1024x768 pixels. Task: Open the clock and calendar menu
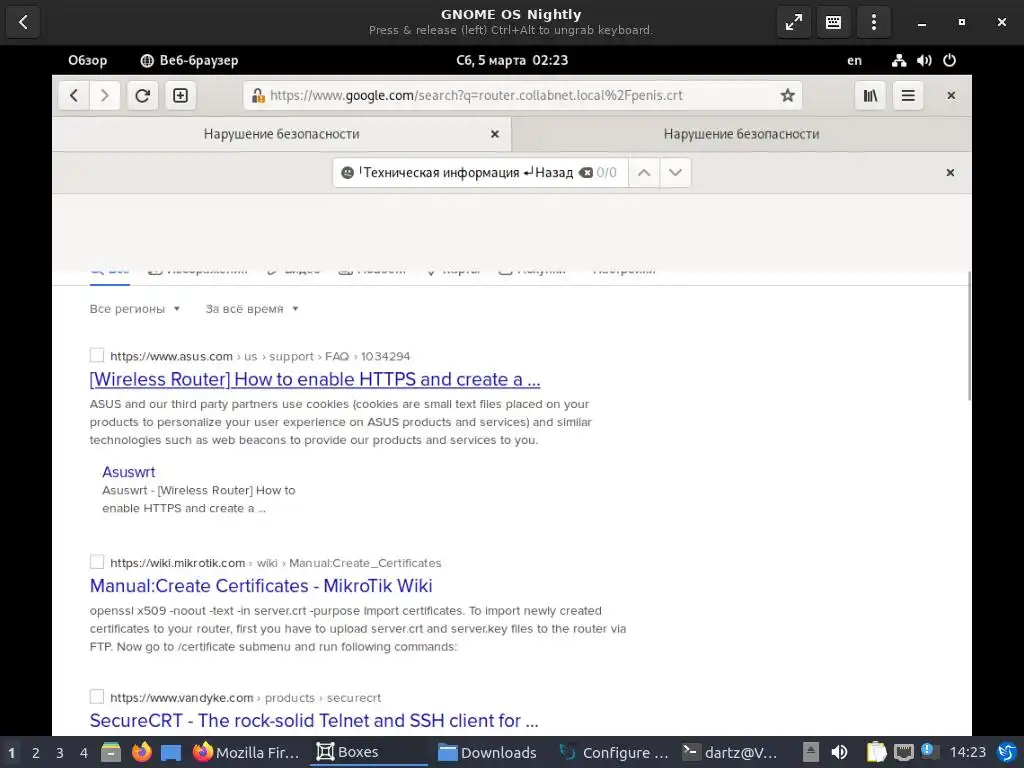coord(512,61)
